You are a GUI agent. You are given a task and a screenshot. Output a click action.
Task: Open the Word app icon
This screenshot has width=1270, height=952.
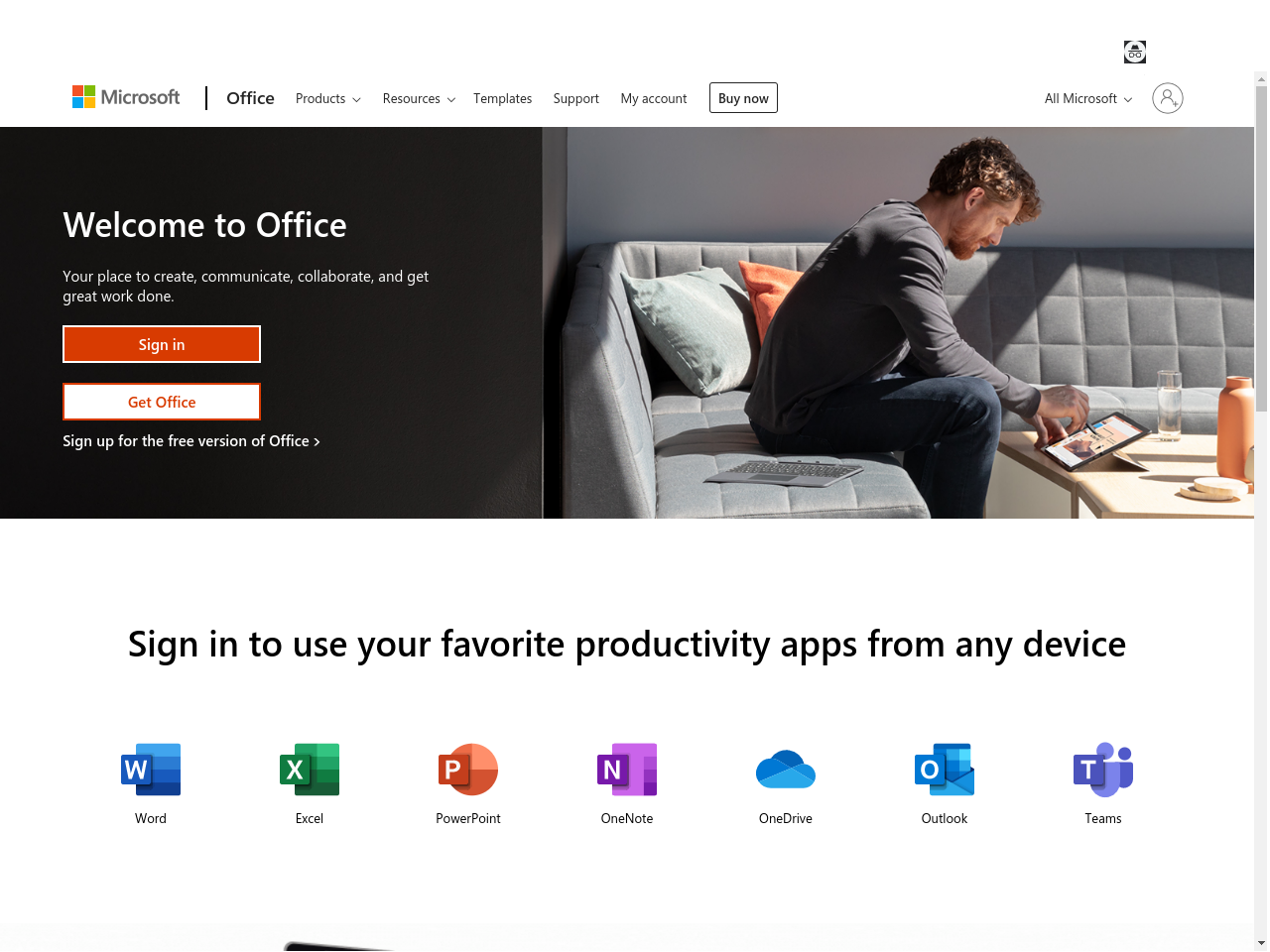(x=151, y=770)
